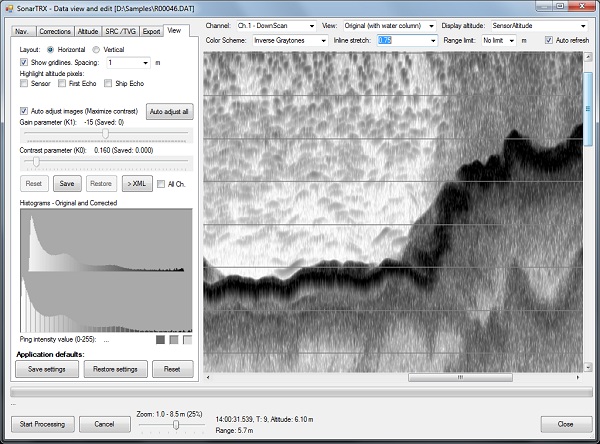Click scroll-right arrow under sonar image
The image size is (600, 444).
tap(578, 377)
